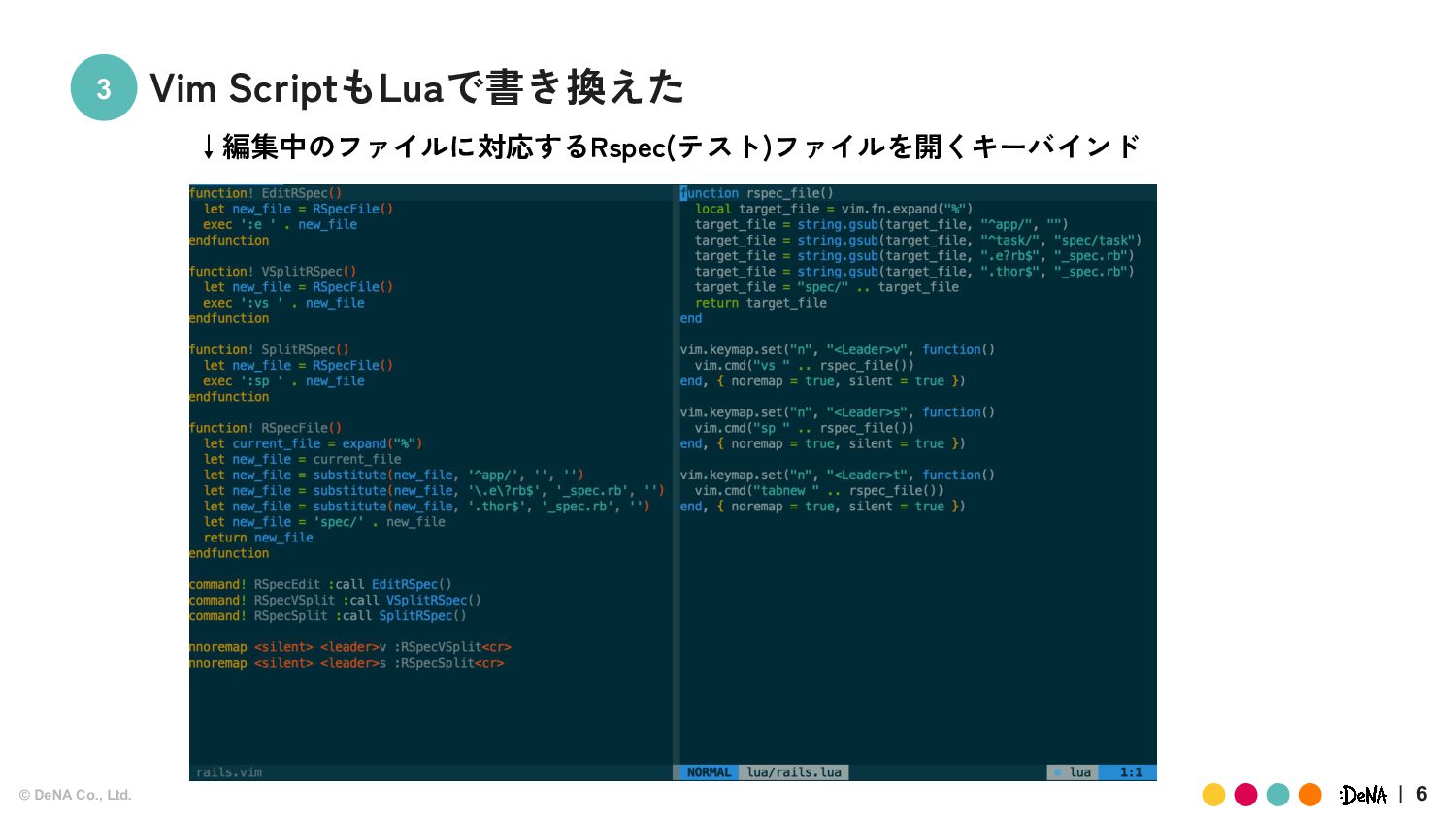Screen dimensions: 1456x819
Task: Click "exec ':sp ' . new_file" line
Action: pos(283,381)
